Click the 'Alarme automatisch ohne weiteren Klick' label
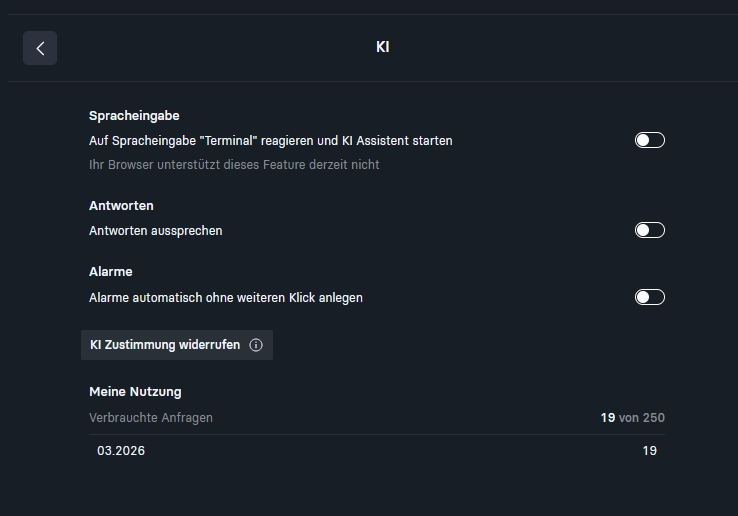 [x=226, y=298]
